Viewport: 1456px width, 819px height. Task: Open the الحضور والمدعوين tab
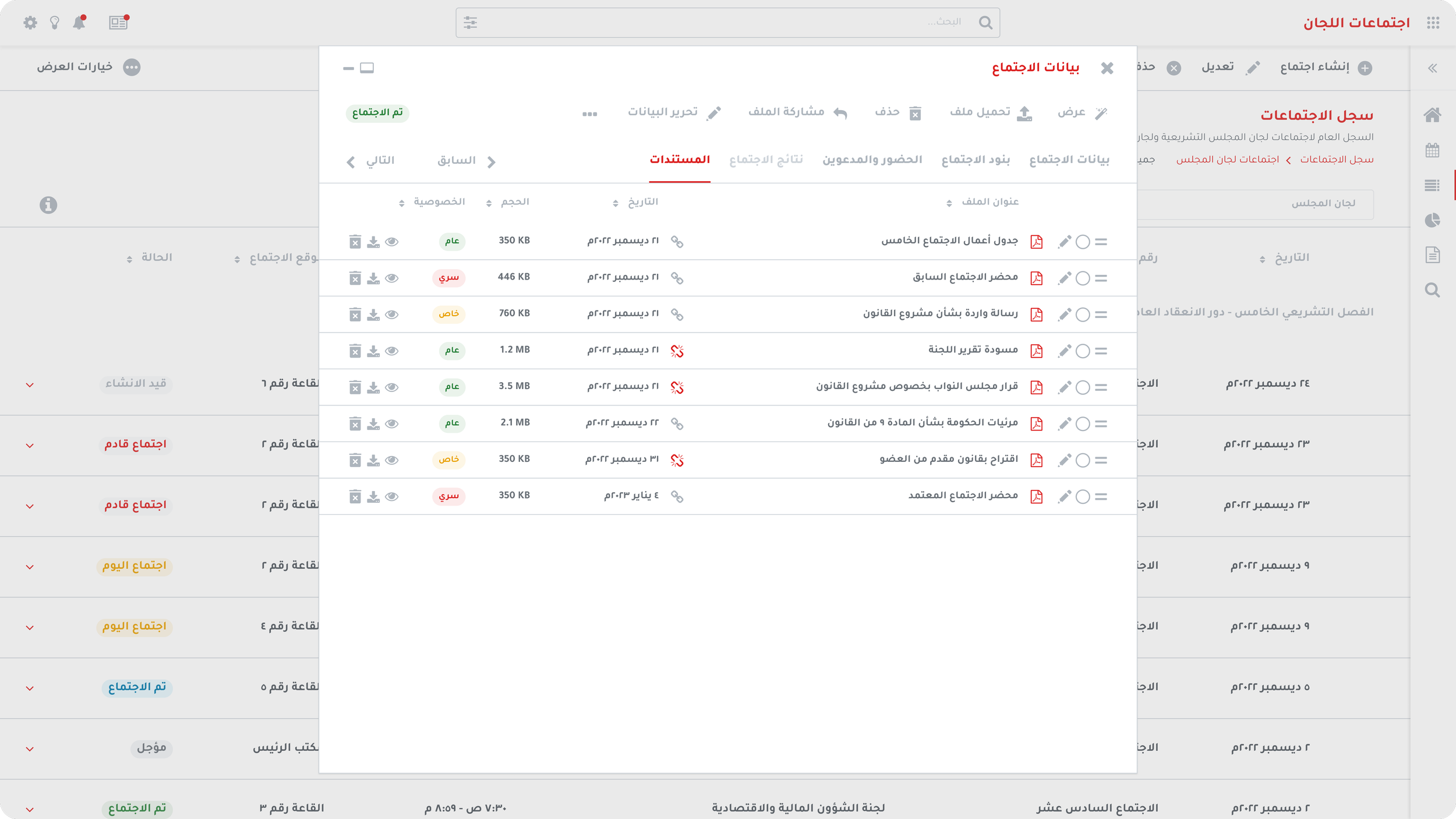point(872,160)
